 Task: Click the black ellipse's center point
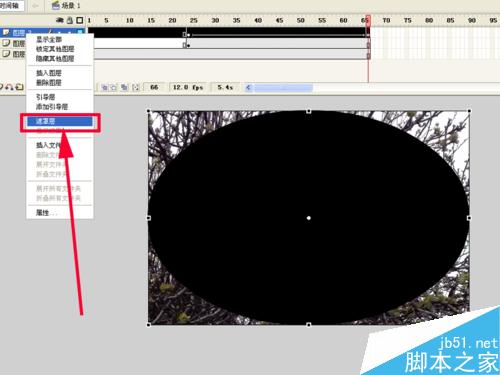309,218
